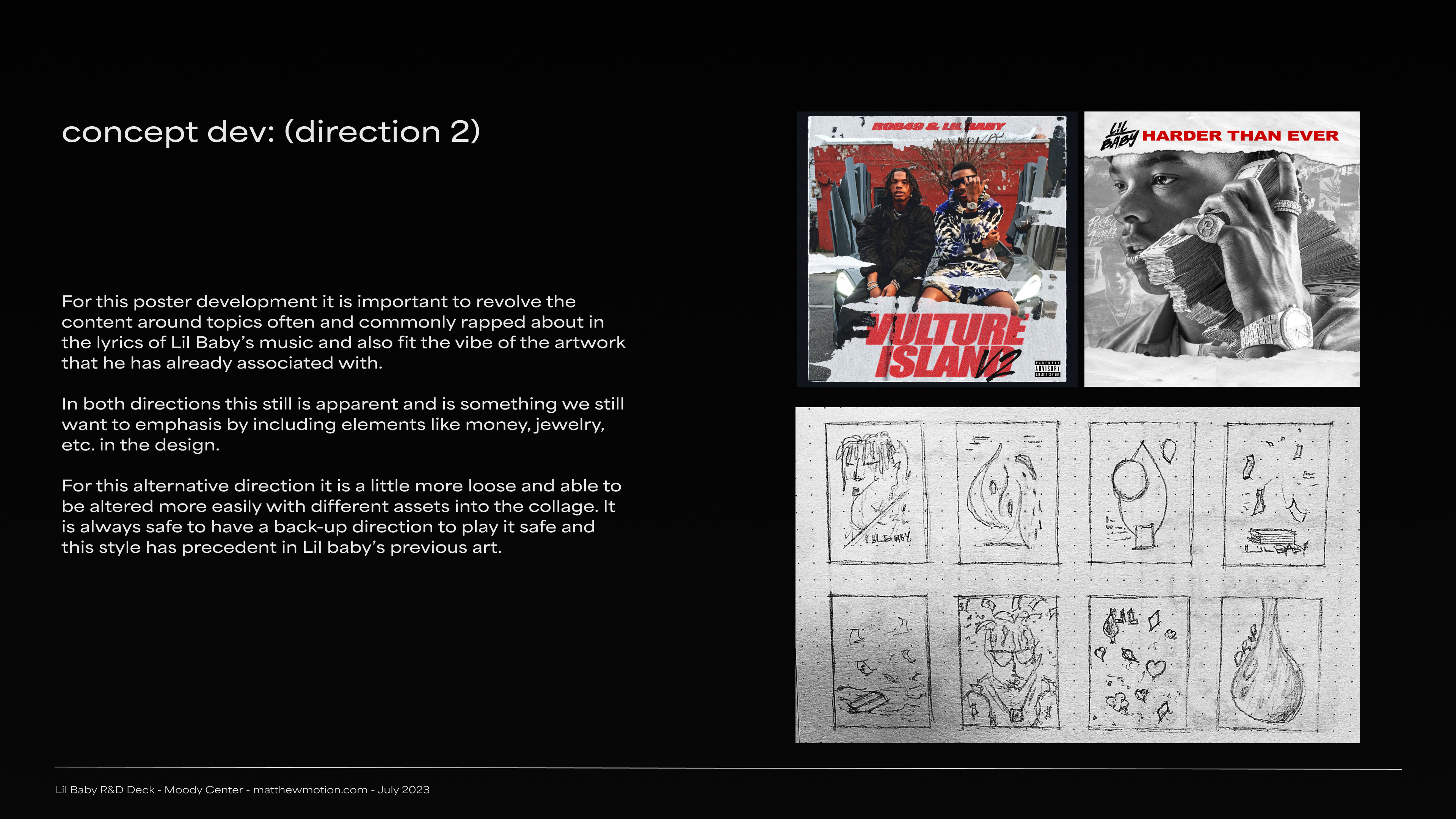Click the paragraph starting 'For this poster development'
This screenshot has width=1456, height=819.
tap(343, 332)
